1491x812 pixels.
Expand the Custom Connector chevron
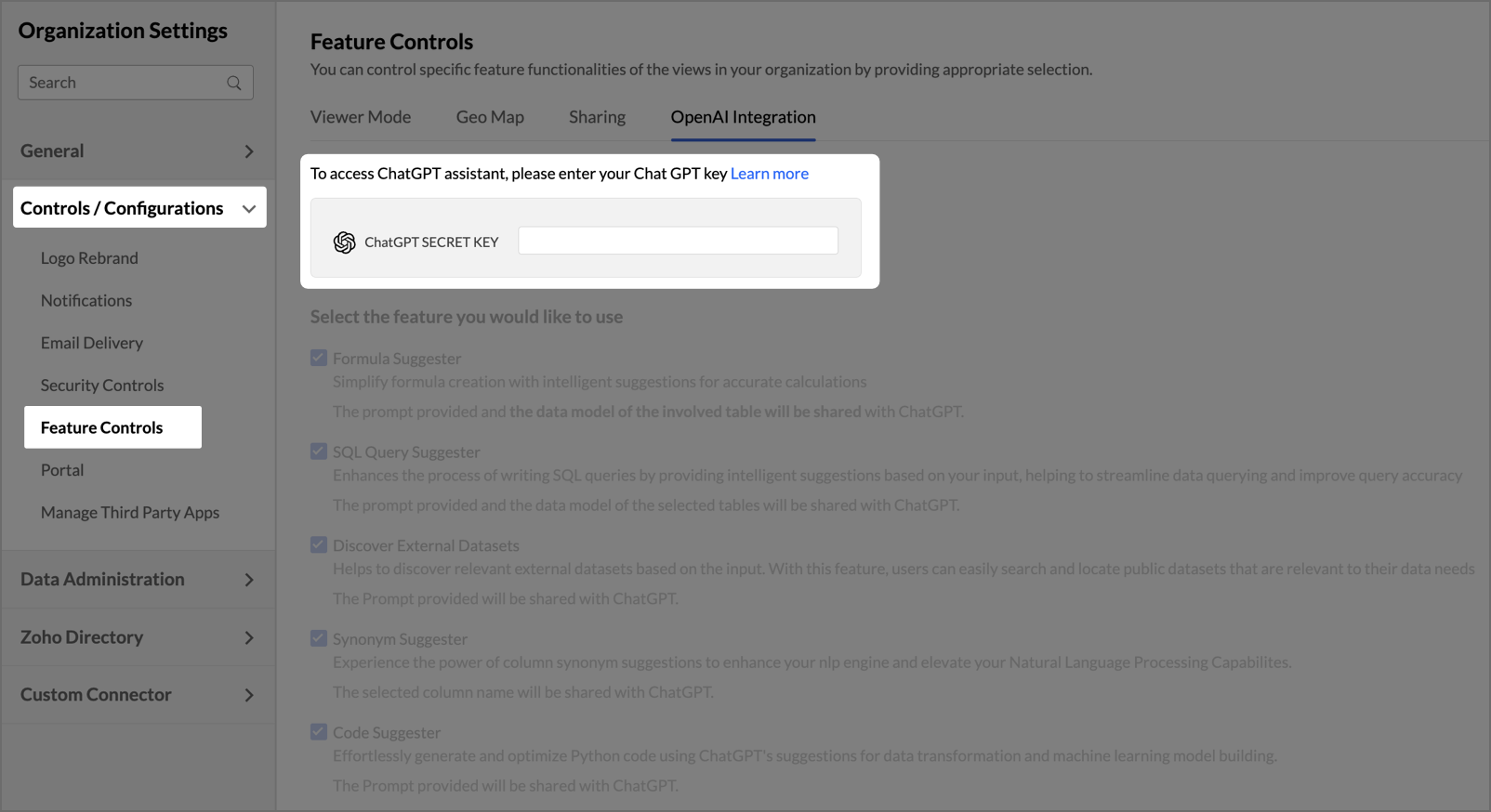249,695
